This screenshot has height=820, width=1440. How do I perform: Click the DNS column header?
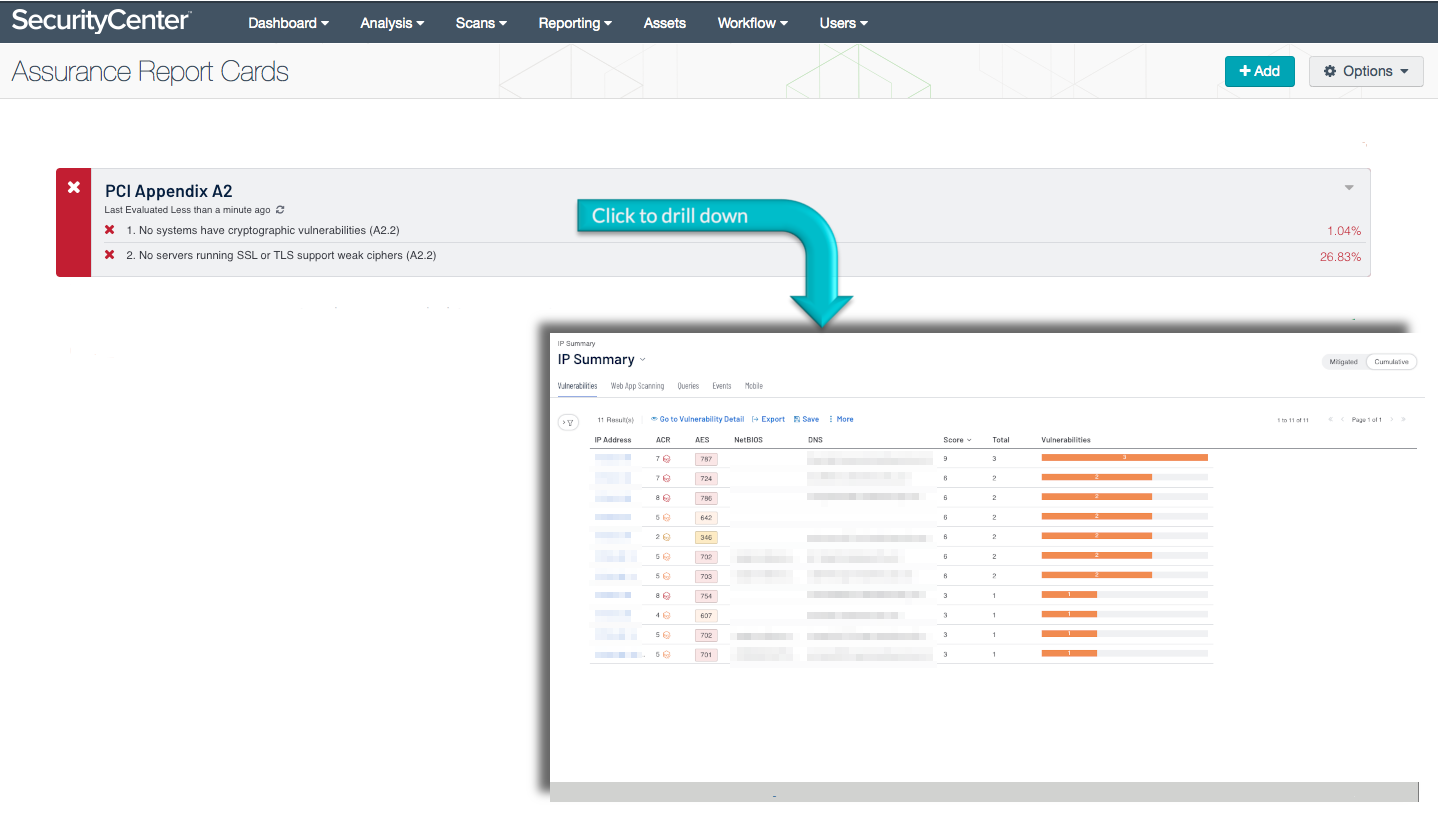tap(815, 440)
